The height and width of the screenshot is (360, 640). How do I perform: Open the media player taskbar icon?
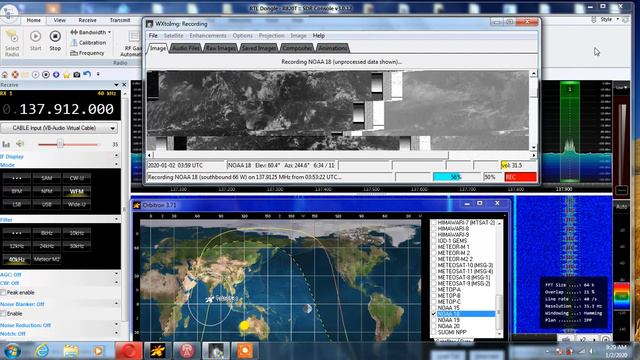point(98,351)
